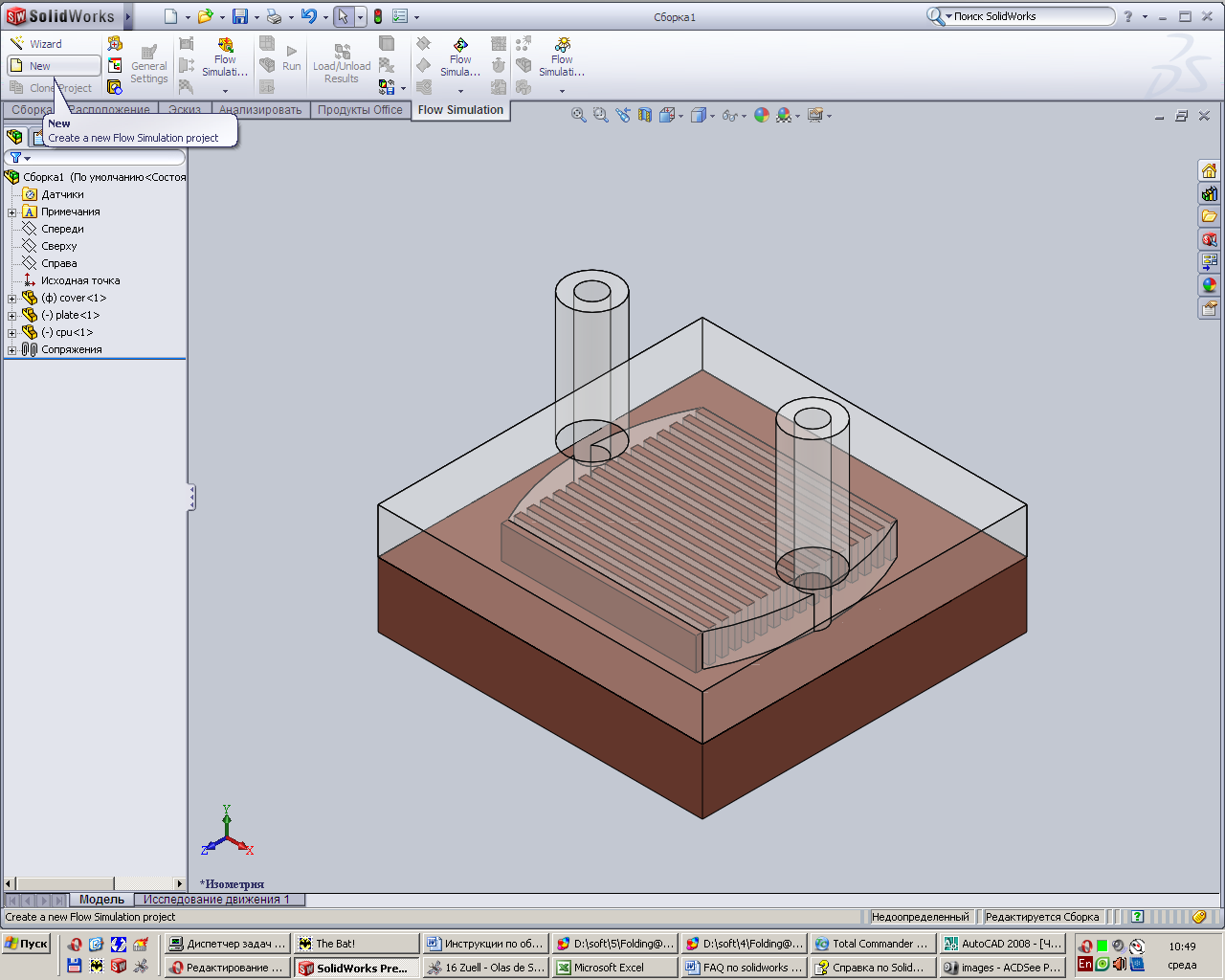Save the document with the floppy disk icon
This screenshot has height=980, width=1225.
(240, 16)
